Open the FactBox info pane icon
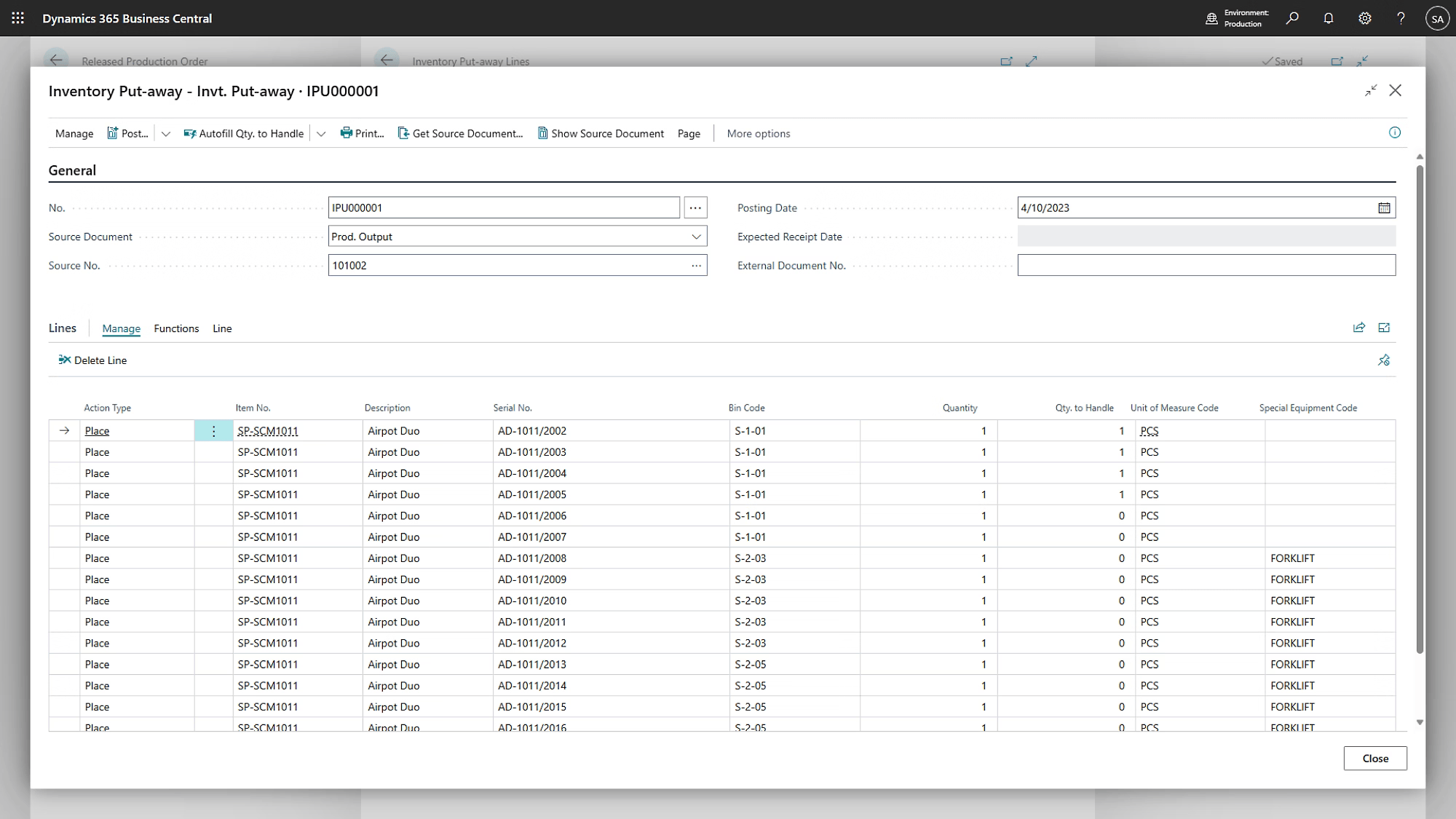1456x819 pixels. 1395,132
